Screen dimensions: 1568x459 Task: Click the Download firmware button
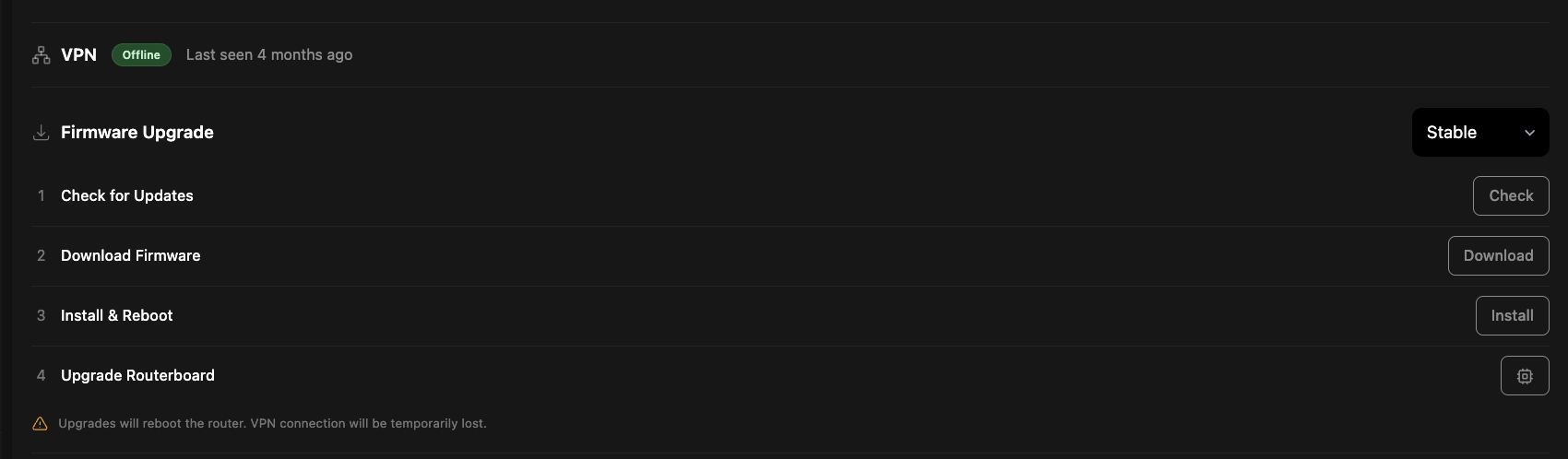click(1498, 256)
